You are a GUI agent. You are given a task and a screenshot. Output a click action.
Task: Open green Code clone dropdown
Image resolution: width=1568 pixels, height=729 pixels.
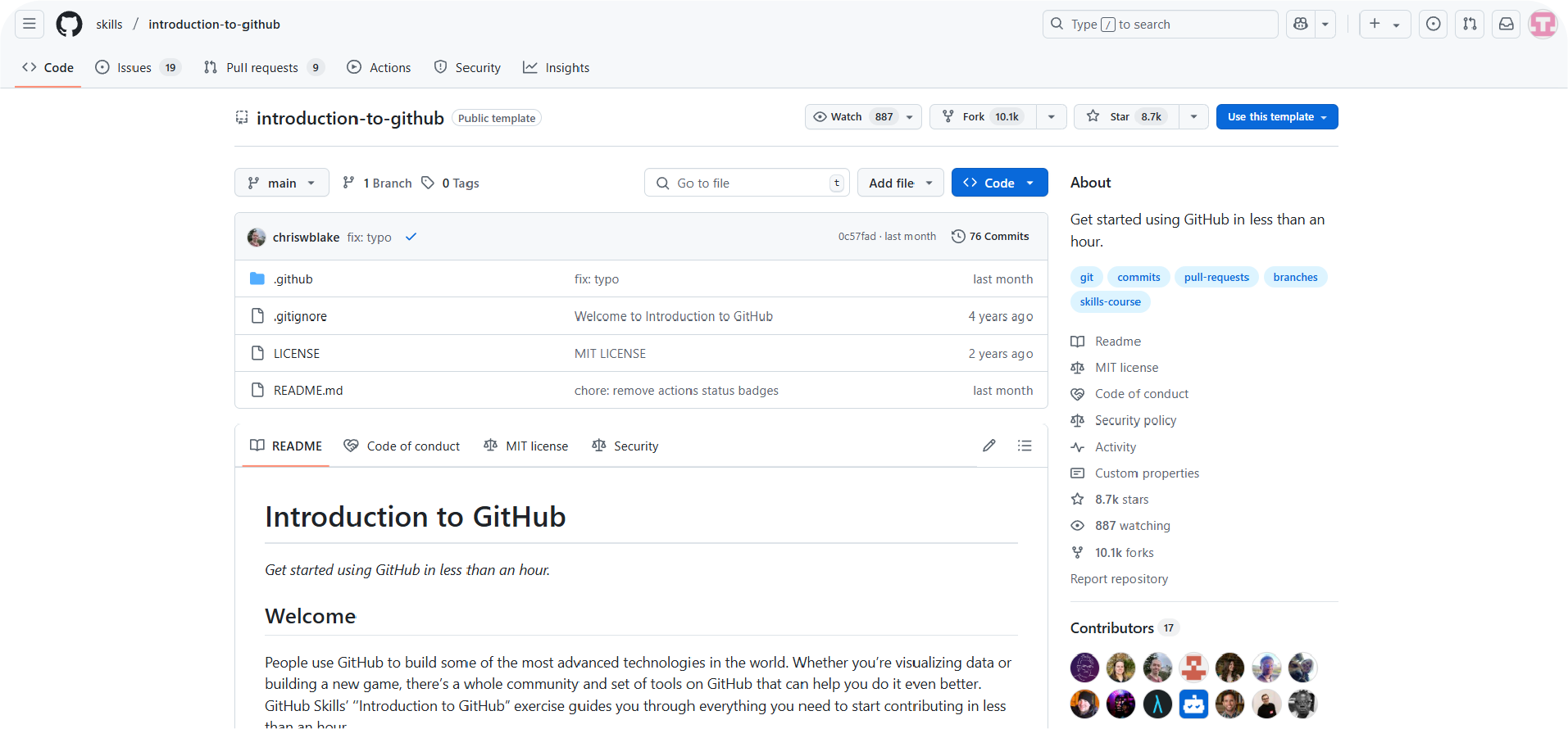pos(999,183)
